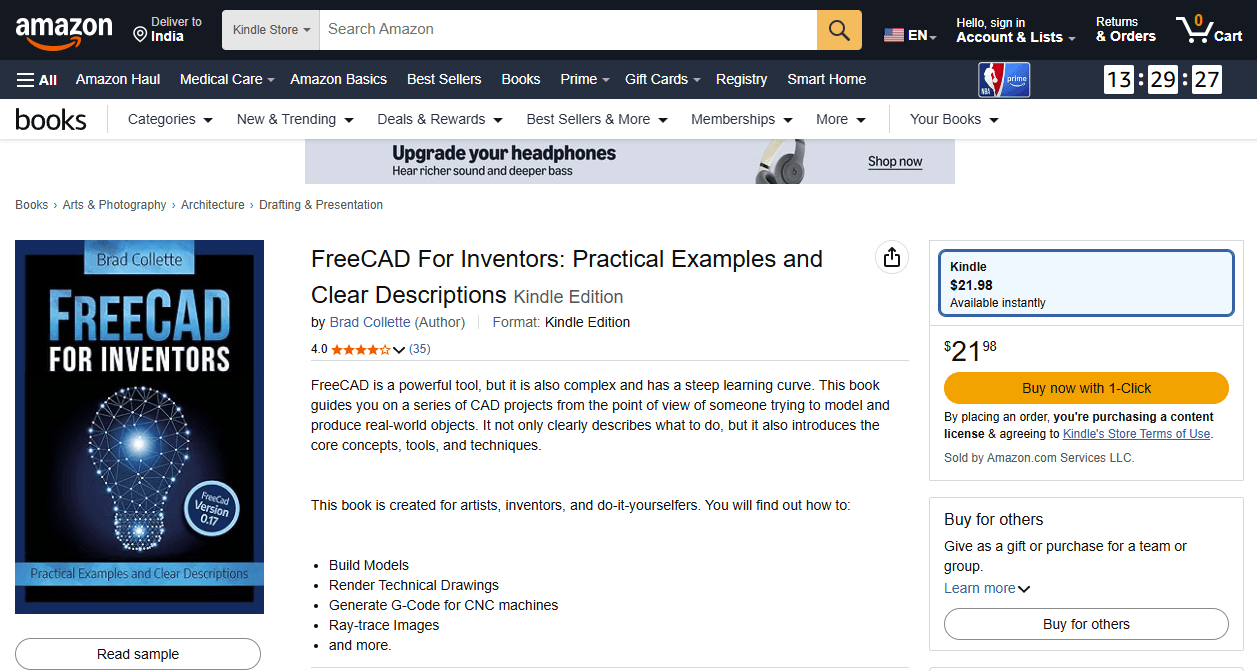Open Best Sellers in the navigation bar
Image resolution: width=1257 pixels, height=671 pixels.
pos(444,79)
